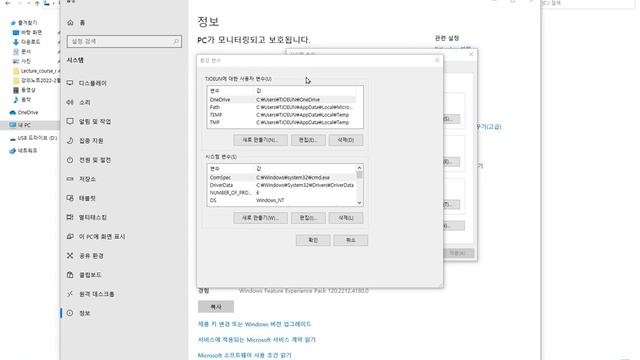Select ComSpec row in system variables
640x360 pixels.
coord(282,178)
